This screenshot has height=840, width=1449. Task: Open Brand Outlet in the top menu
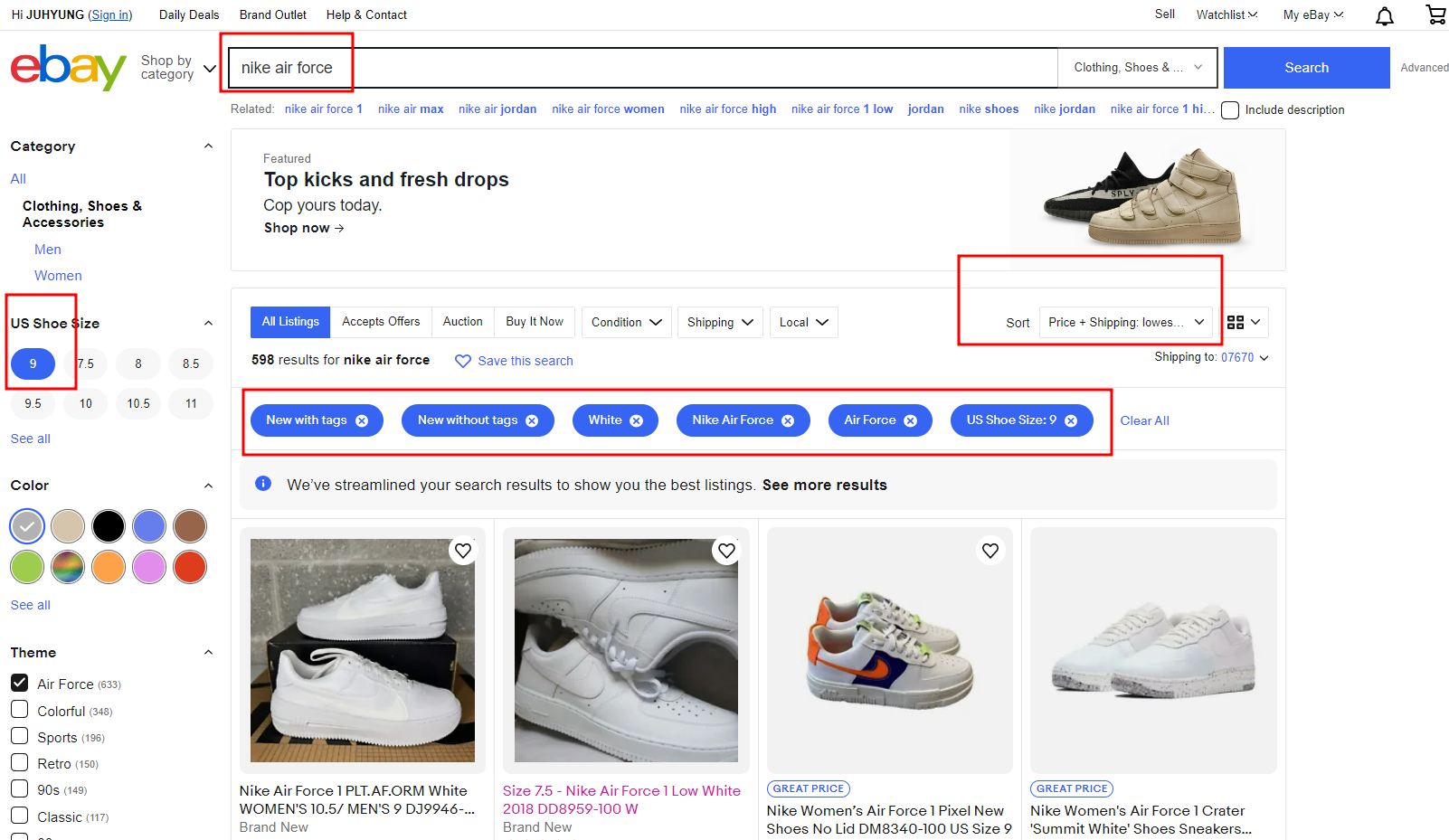[273, 15]
